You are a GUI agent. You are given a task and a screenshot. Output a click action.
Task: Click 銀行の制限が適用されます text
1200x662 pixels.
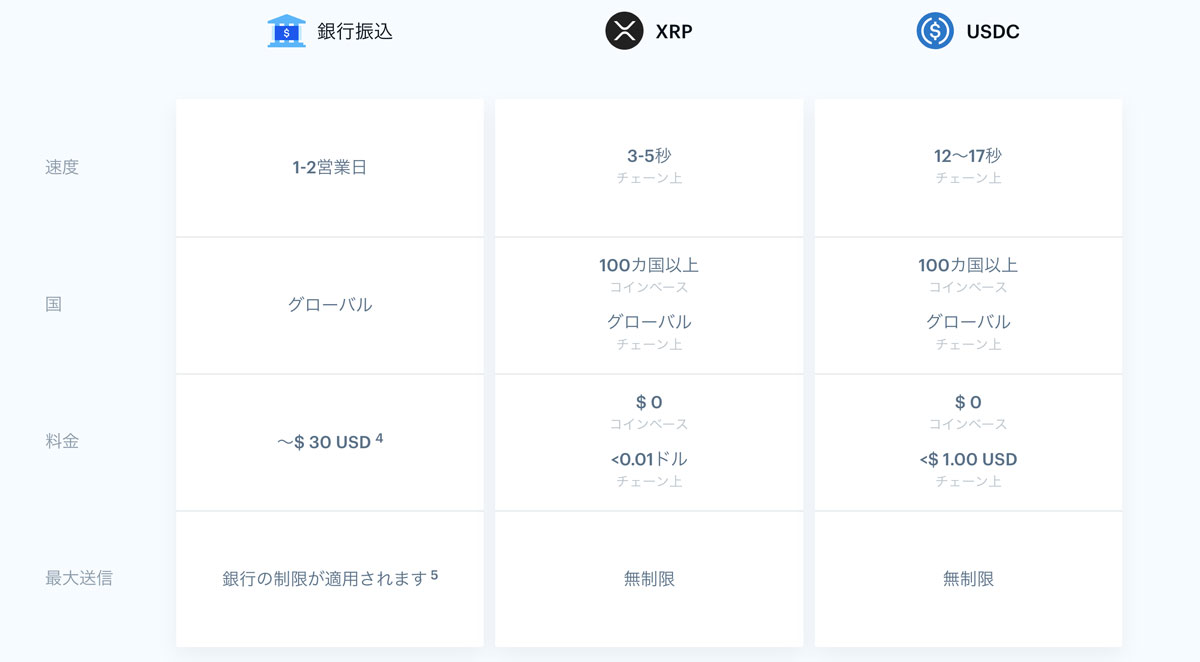tap(325, 579)
